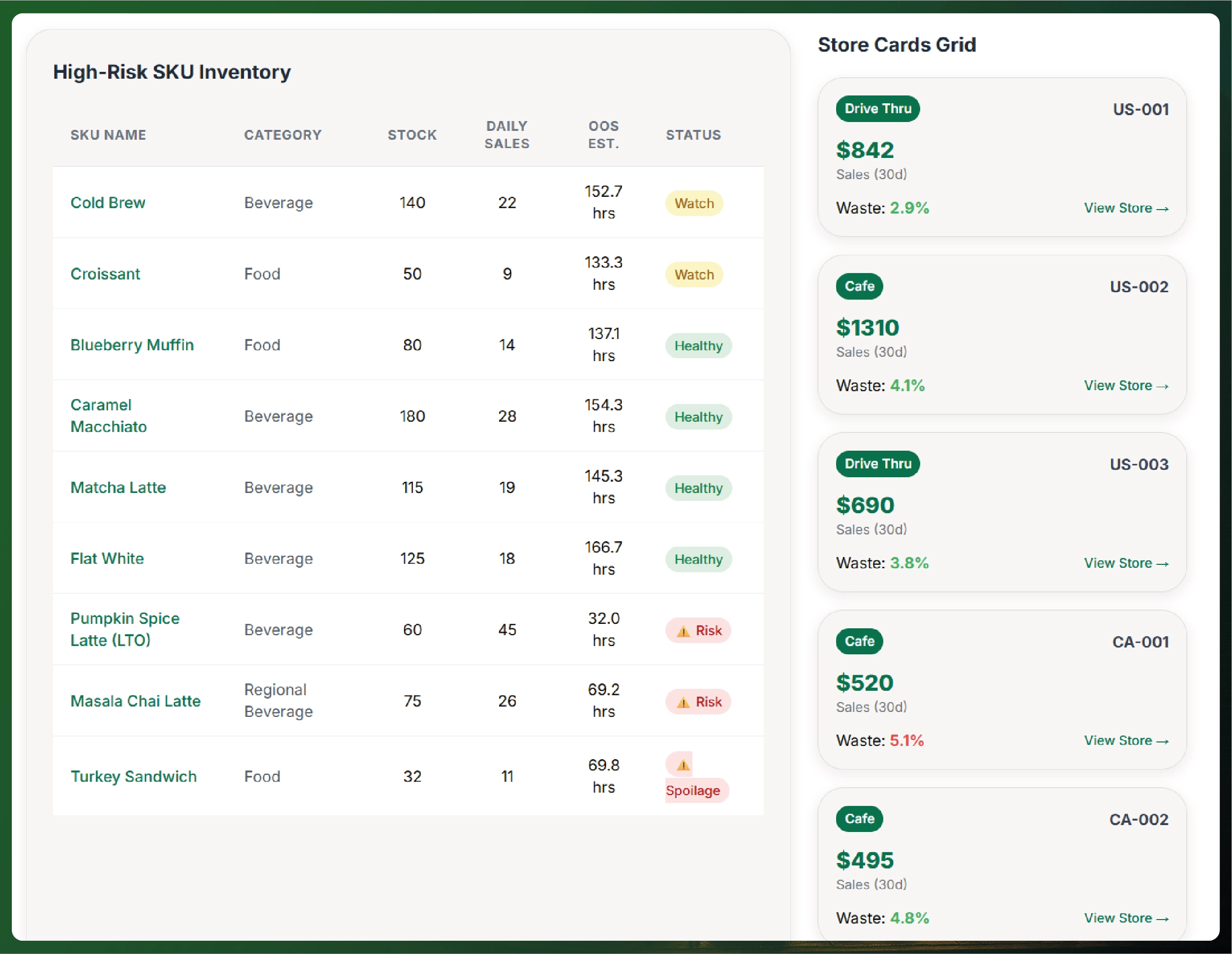Open View Store link for CA-001
The image size is (1232, 954).
click(1125, 741)
